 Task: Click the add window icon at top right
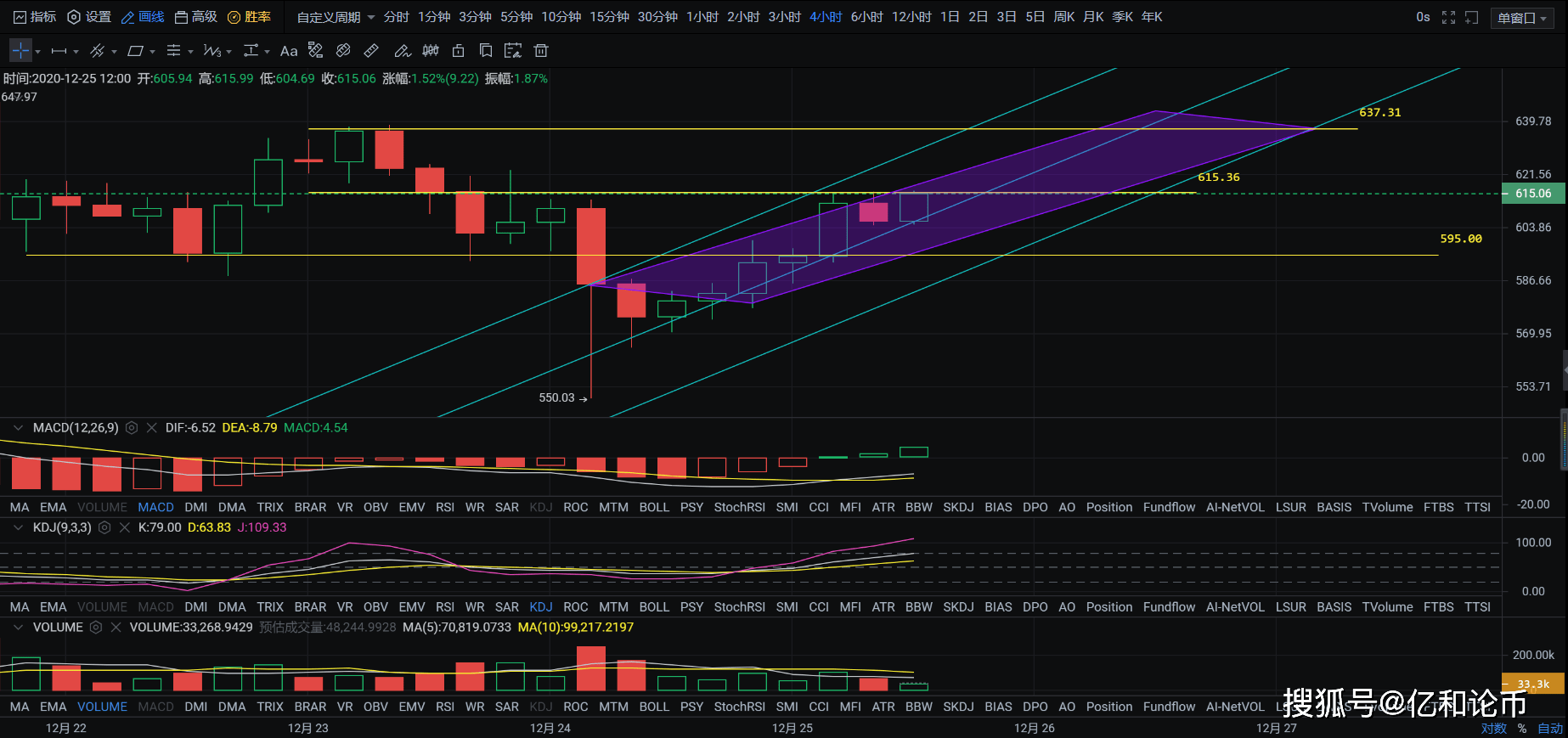pyautogui.click(x=1472, y=17)
